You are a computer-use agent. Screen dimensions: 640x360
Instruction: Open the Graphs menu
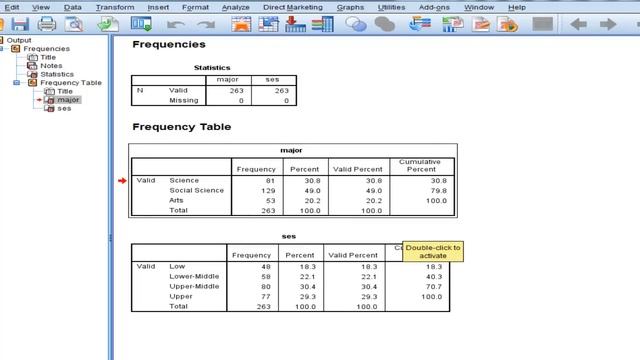click(x=350, y=7)
